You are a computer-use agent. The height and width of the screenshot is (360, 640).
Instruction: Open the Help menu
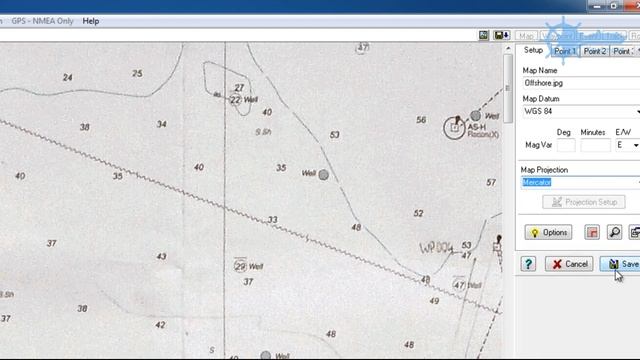click(x=91, y=21)
